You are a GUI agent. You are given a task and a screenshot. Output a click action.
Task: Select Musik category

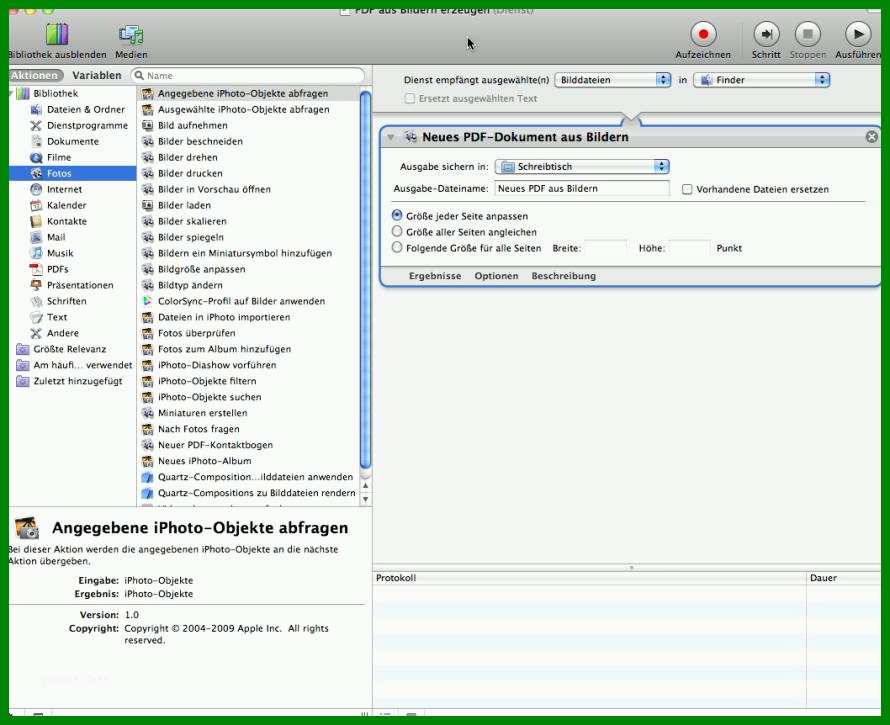click(x=52, y=253)
